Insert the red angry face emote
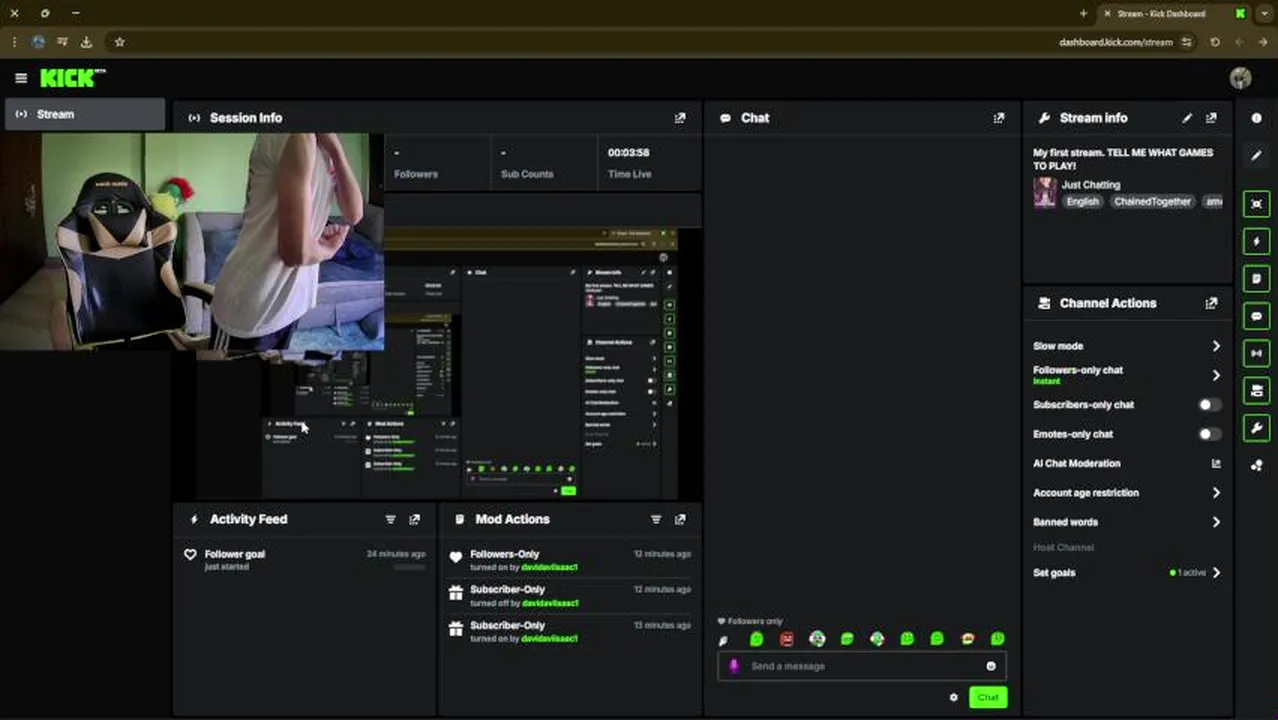The width and height of the screenshot is (1278, 720). (787, 639)
